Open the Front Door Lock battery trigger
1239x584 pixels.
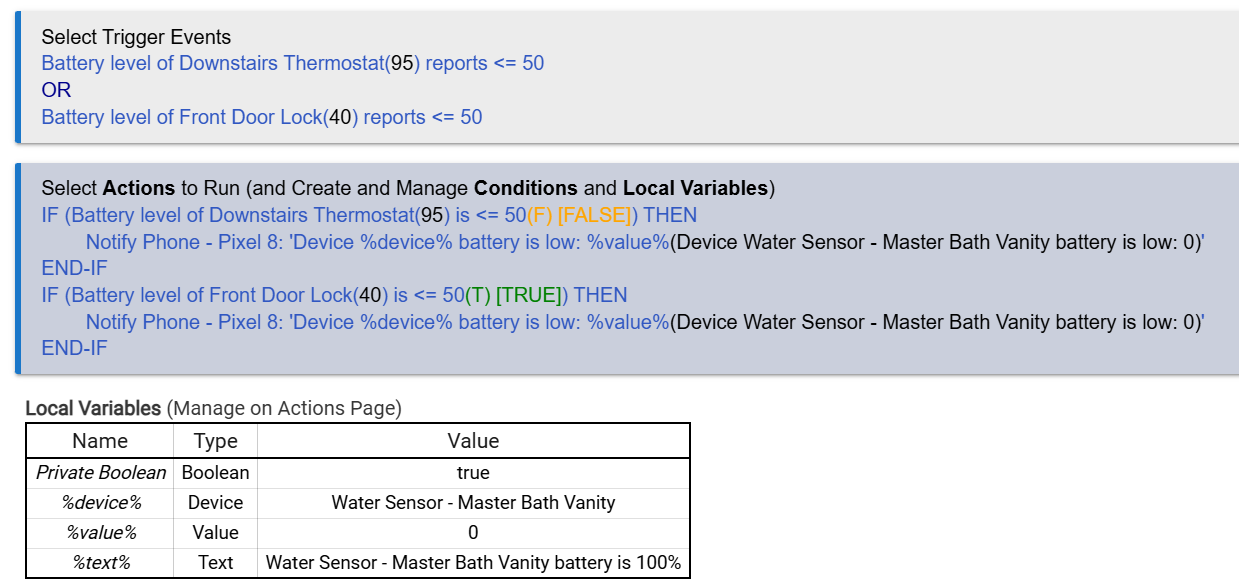point(261,117)
